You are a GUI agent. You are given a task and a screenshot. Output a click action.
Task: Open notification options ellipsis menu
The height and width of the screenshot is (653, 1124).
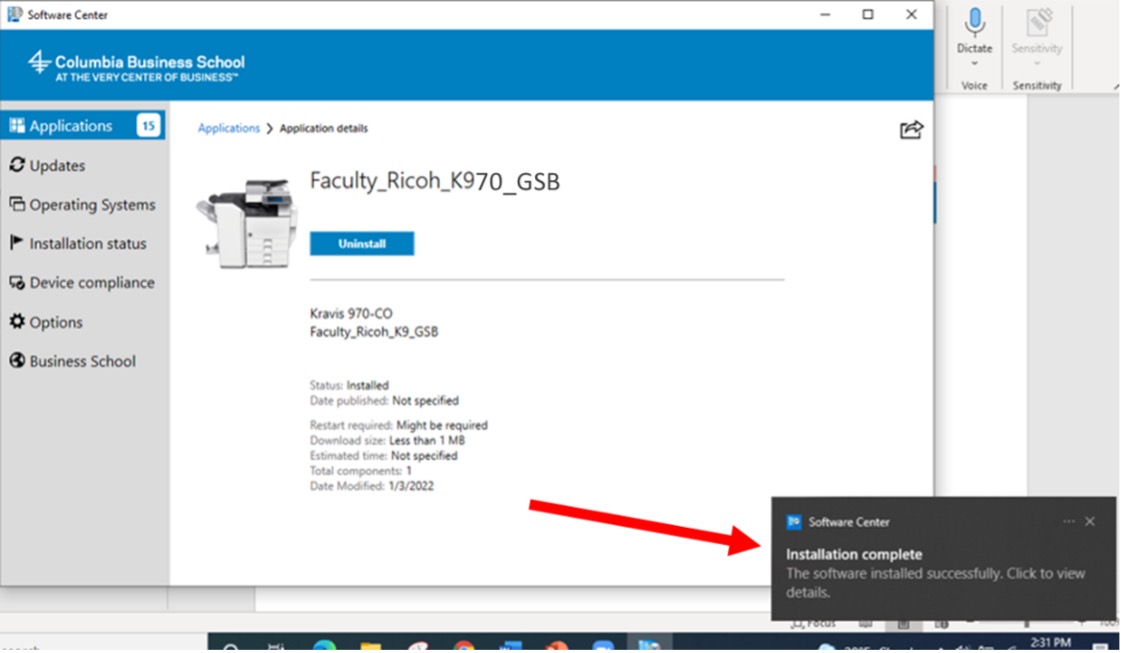pos(1069,522)
